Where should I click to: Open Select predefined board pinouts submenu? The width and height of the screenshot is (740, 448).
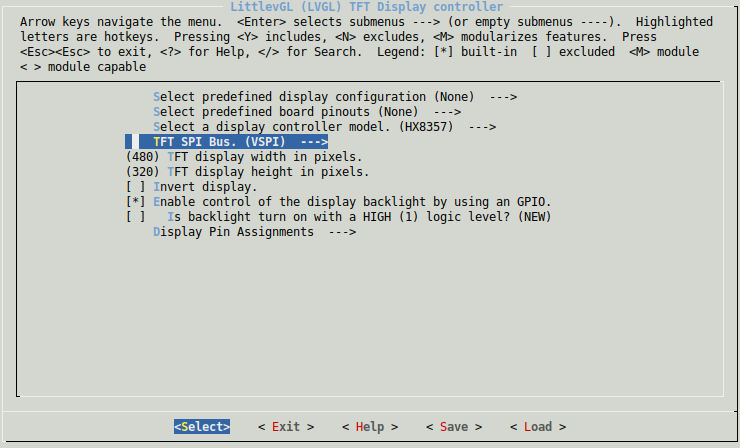307,112
